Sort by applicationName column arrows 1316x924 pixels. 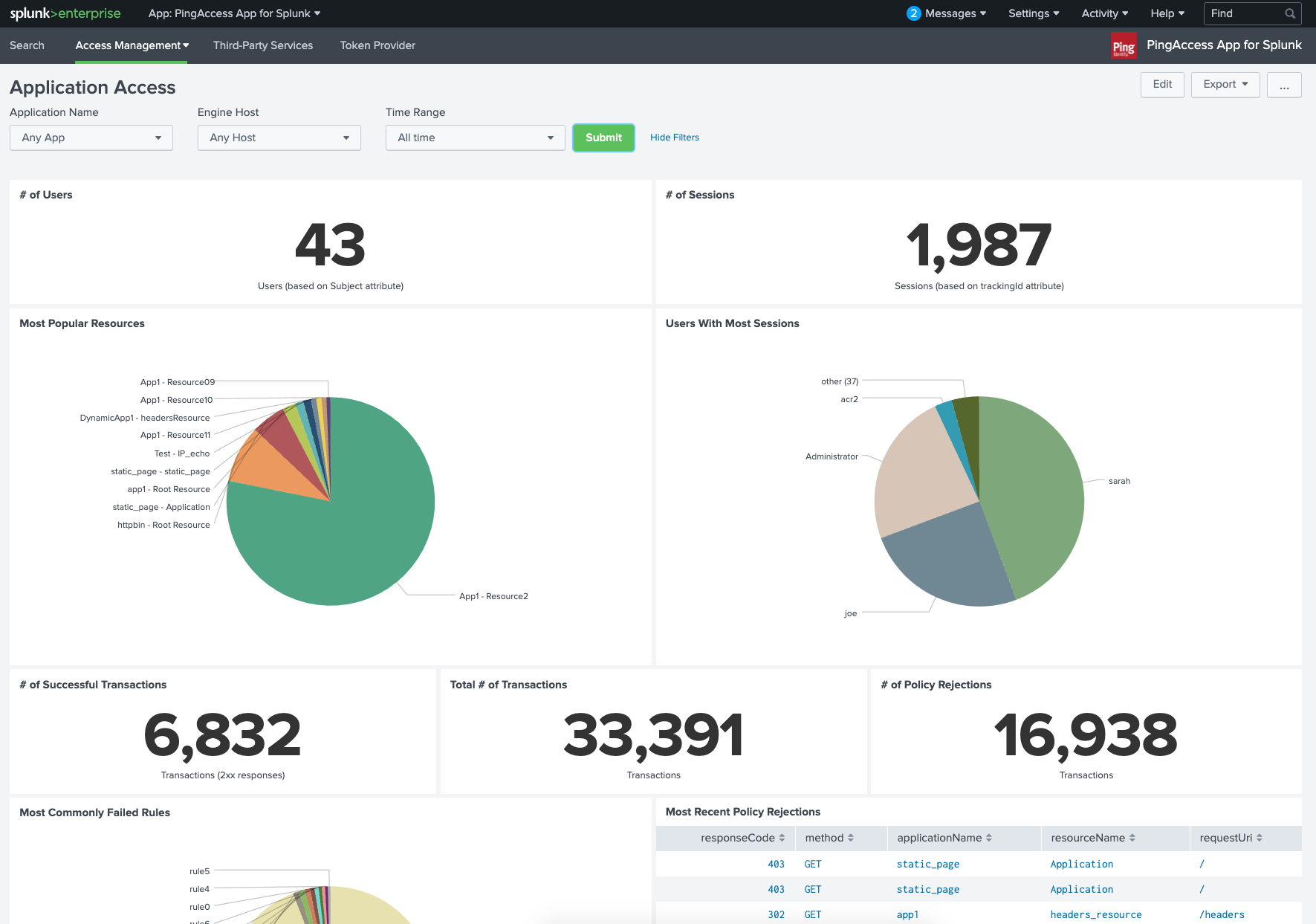989,838
